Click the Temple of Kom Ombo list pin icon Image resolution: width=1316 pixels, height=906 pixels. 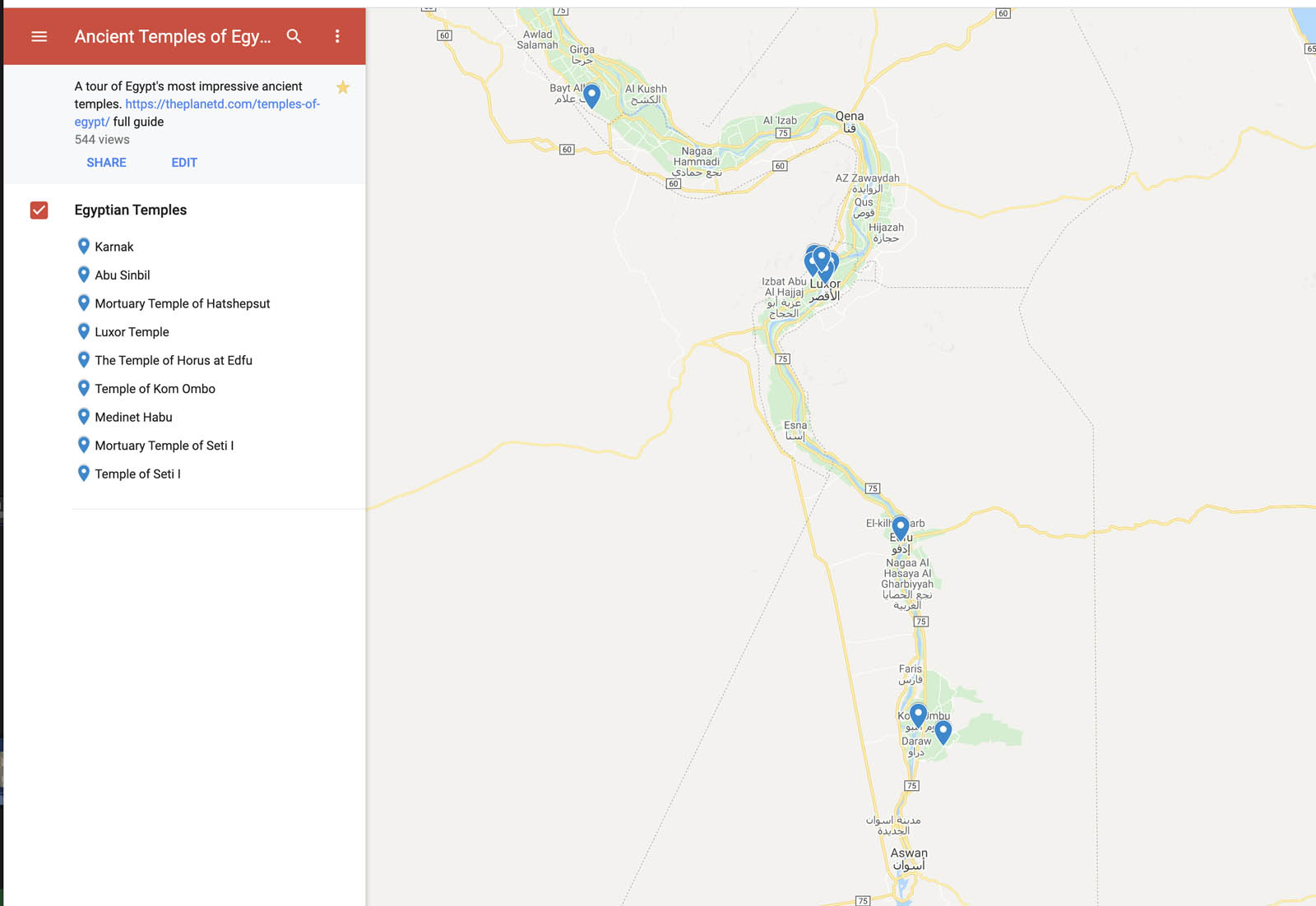pyautogui.click(x=83, y=388)
